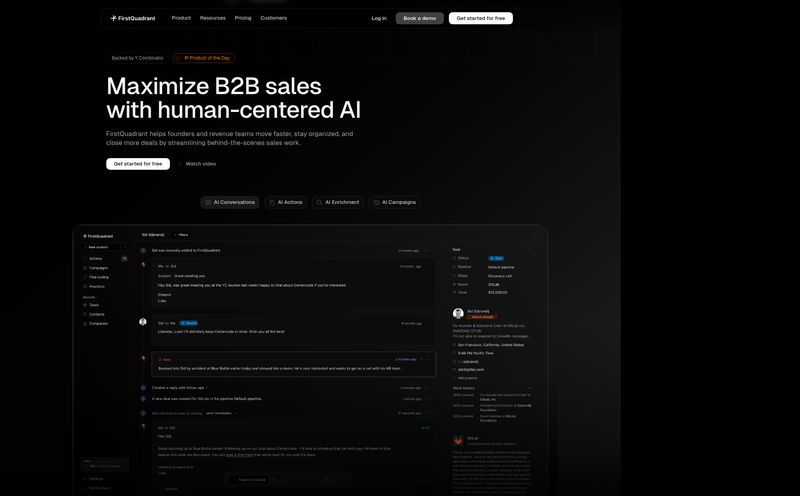Open the Product menu

click(181, 18)
